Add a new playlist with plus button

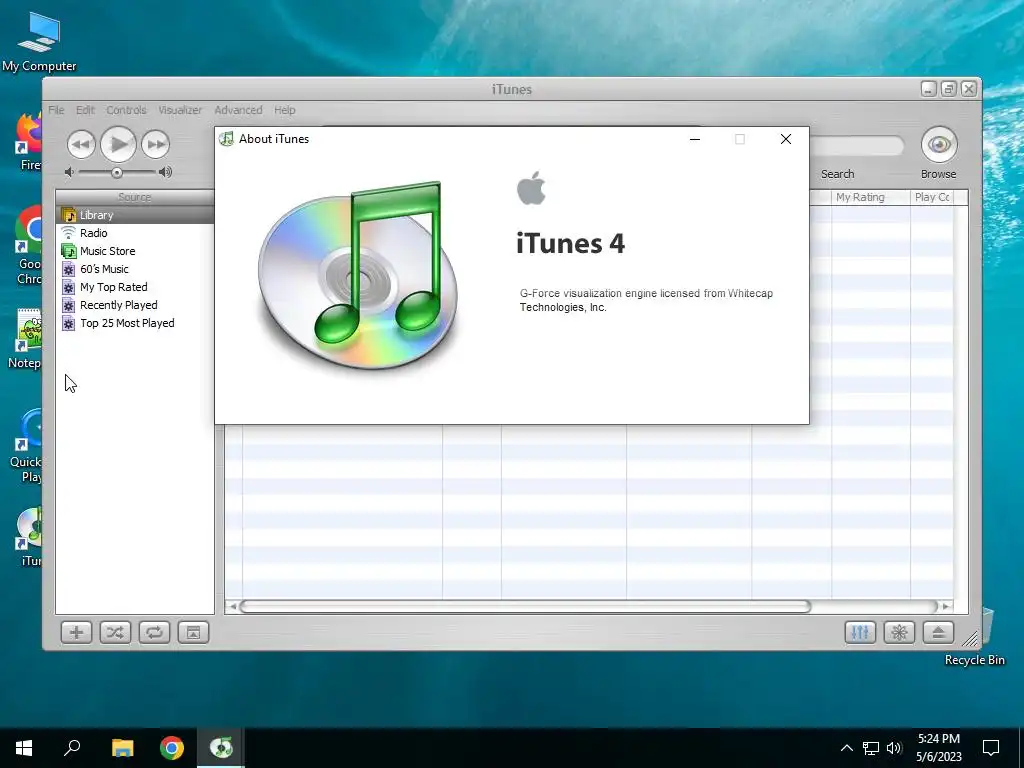tap(76, 632)
